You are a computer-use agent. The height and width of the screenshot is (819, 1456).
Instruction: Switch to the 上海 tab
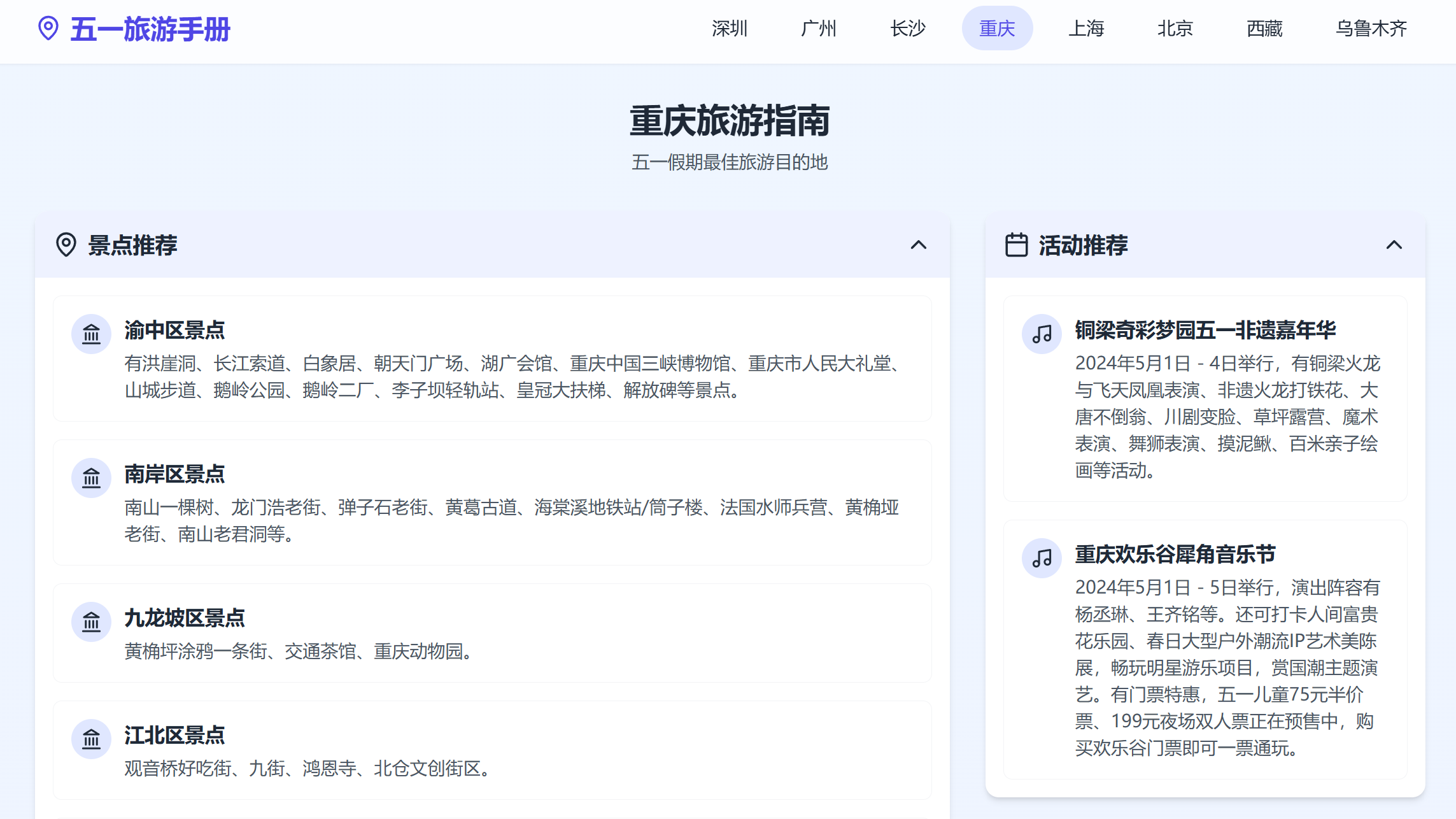coord(1086,29)
